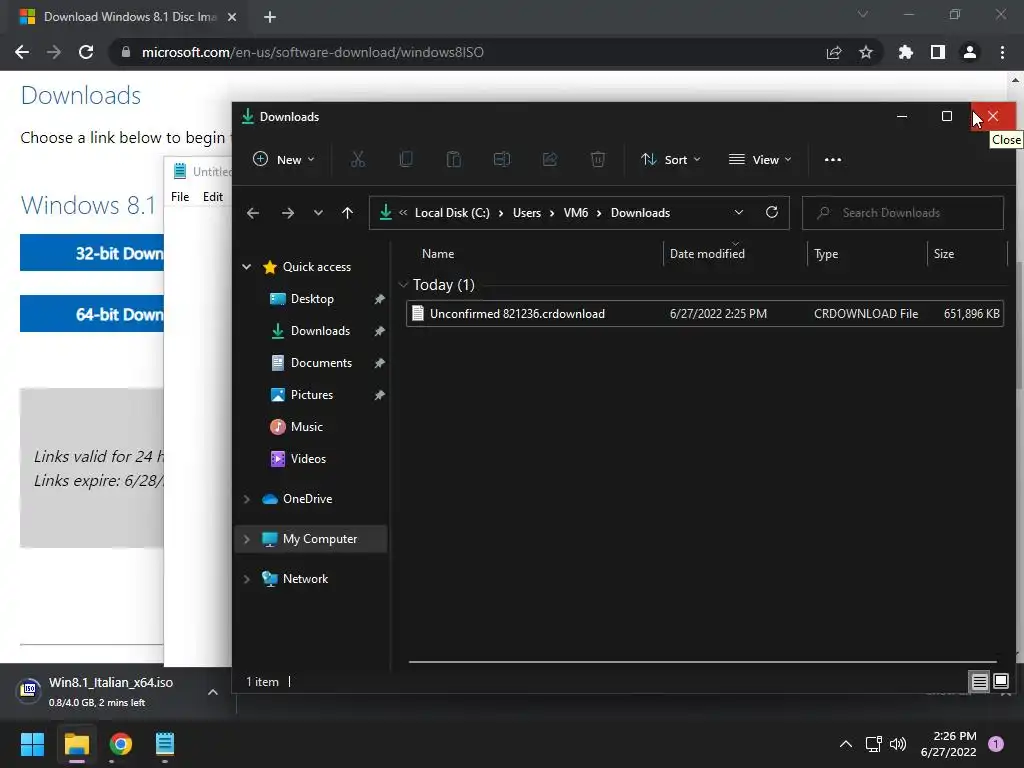
Task: Open Notepad's Edit menu
Action: (213, 197)
